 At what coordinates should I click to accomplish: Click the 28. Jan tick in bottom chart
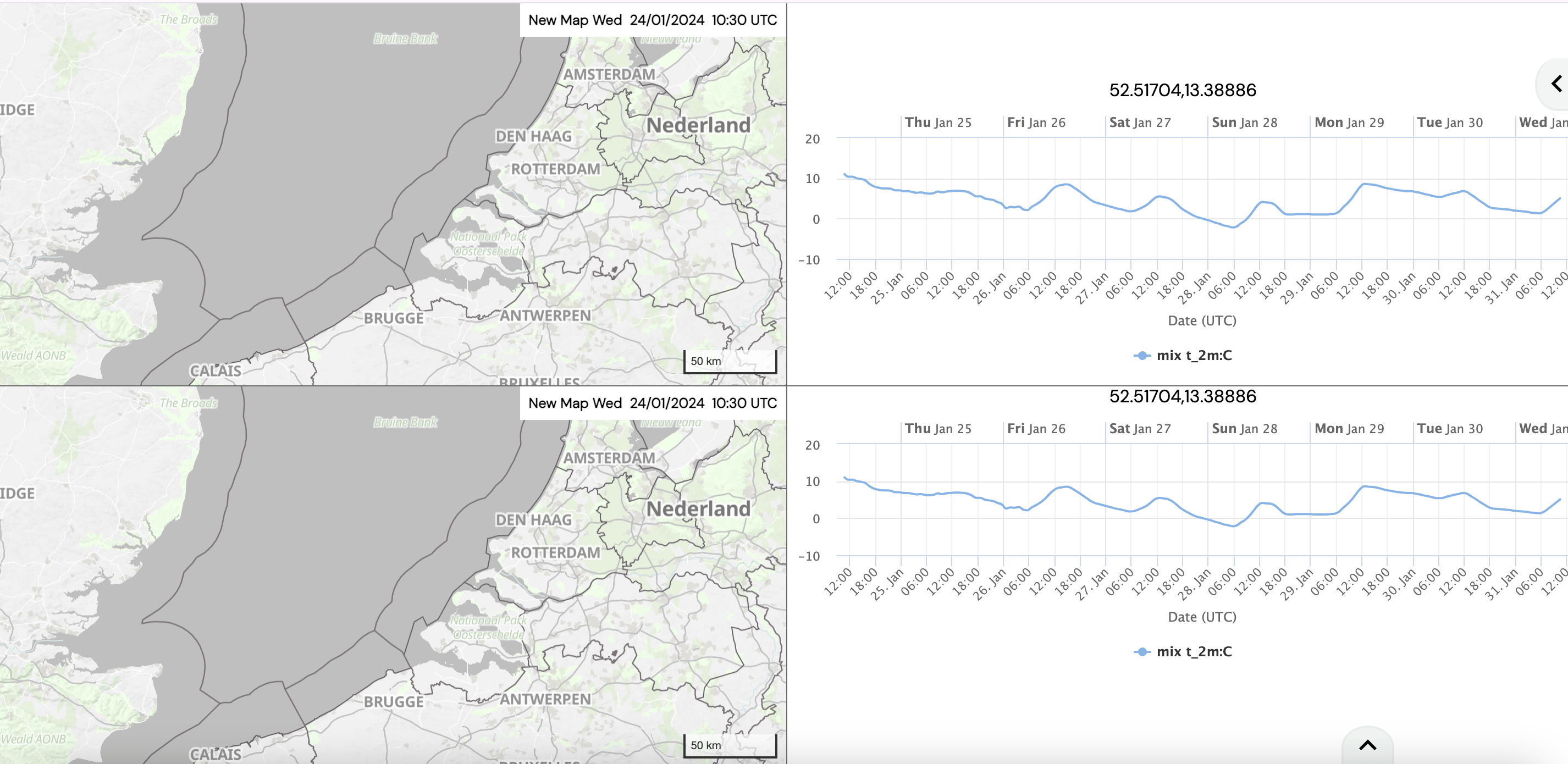(1194, 584)
